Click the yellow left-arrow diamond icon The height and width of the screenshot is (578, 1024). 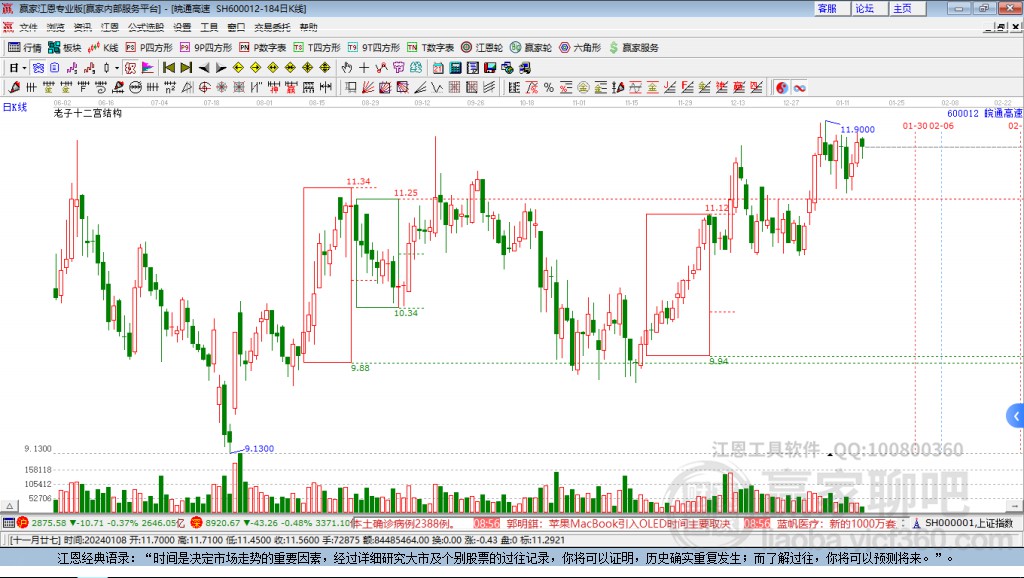[x=238, y=68]
